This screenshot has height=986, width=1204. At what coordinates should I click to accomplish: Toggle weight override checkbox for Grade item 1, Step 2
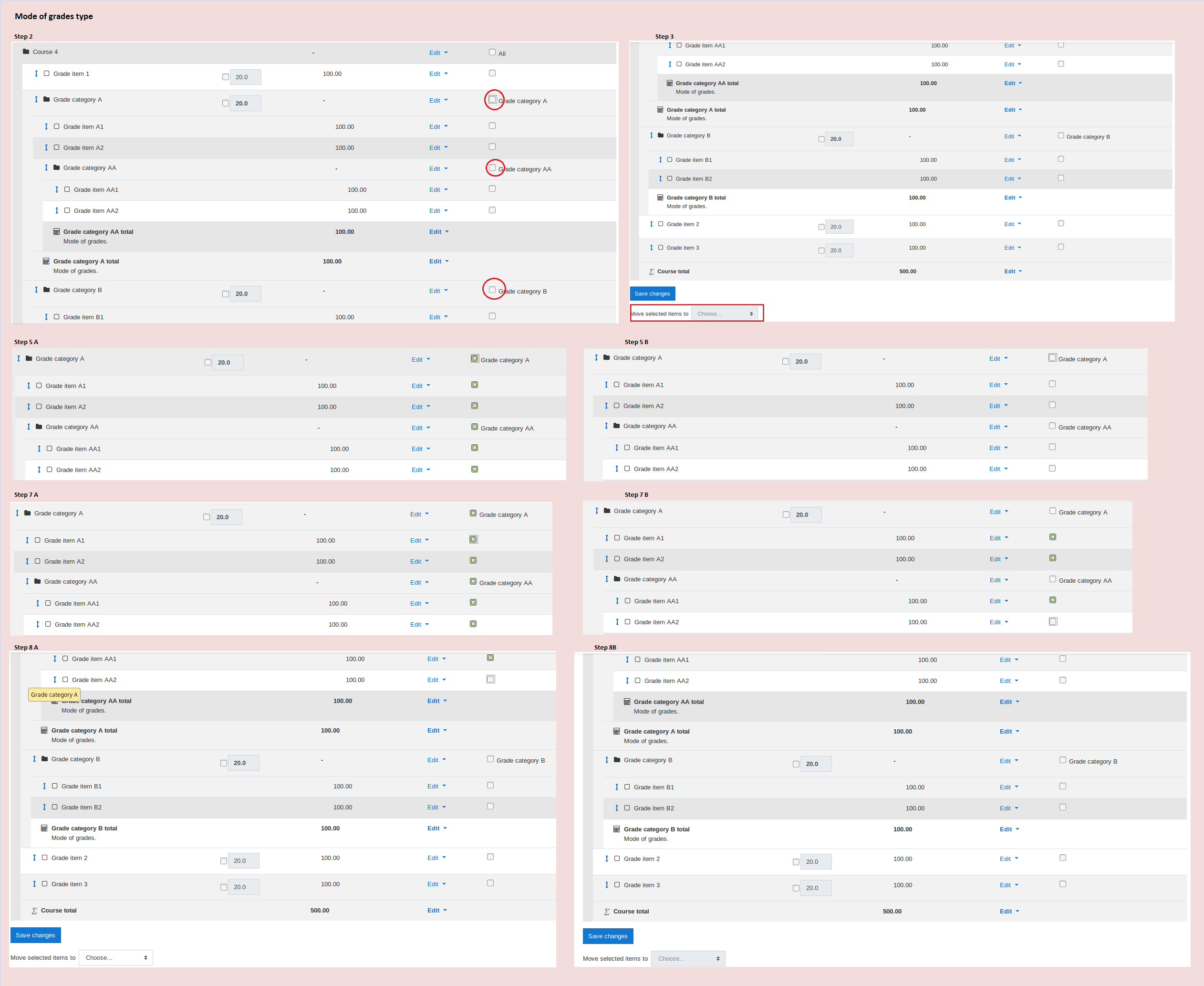[x=225, y=77]
